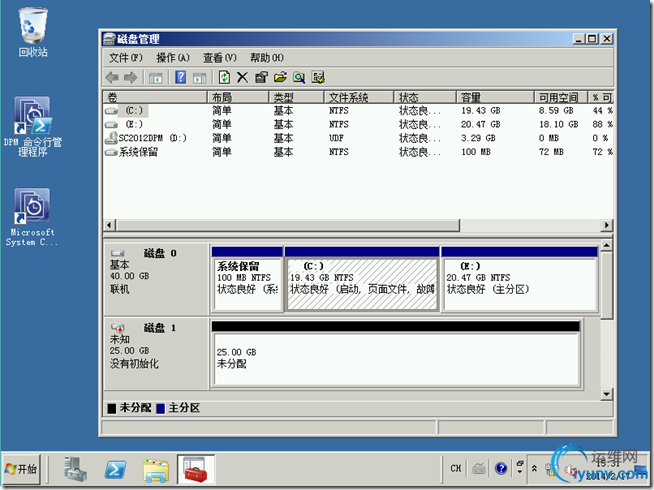Click the disk settings toolbar icon
654x490 pixels.
318,78
